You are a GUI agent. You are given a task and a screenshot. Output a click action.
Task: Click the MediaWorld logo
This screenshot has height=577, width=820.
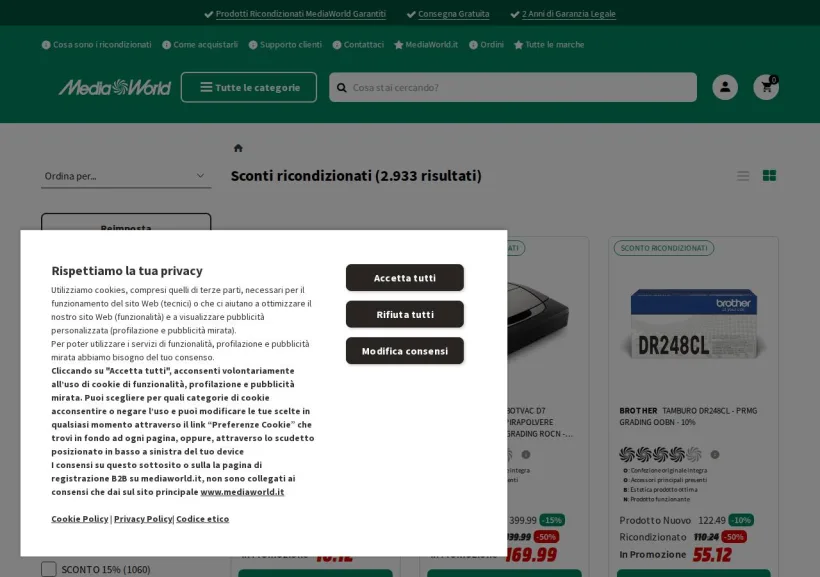pos(115,87)
